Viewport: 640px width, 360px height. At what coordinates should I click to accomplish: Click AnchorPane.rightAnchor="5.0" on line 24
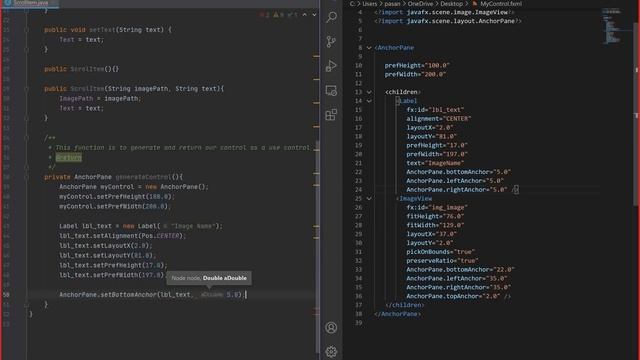point(457,190)
